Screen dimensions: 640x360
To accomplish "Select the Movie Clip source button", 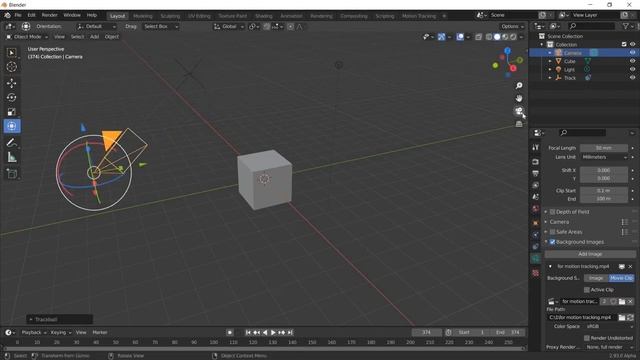I will tap(622, 278).
